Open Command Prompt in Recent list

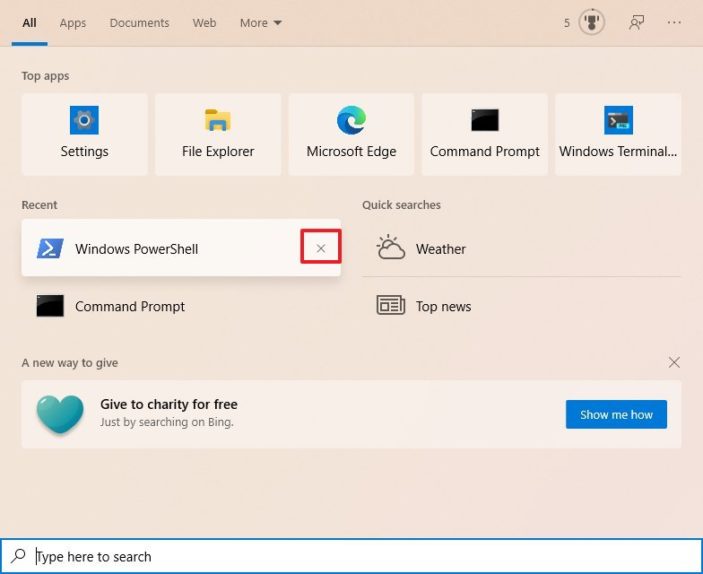pos(181,306)
